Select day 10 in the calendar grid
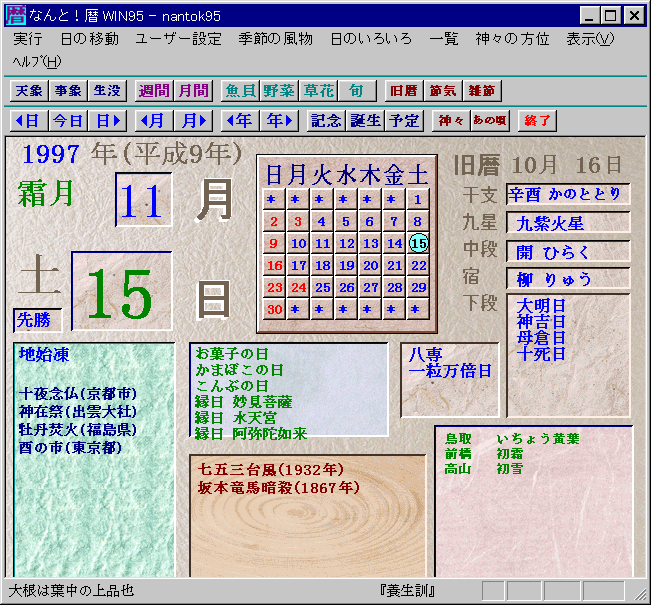 (x=298, y=243)
